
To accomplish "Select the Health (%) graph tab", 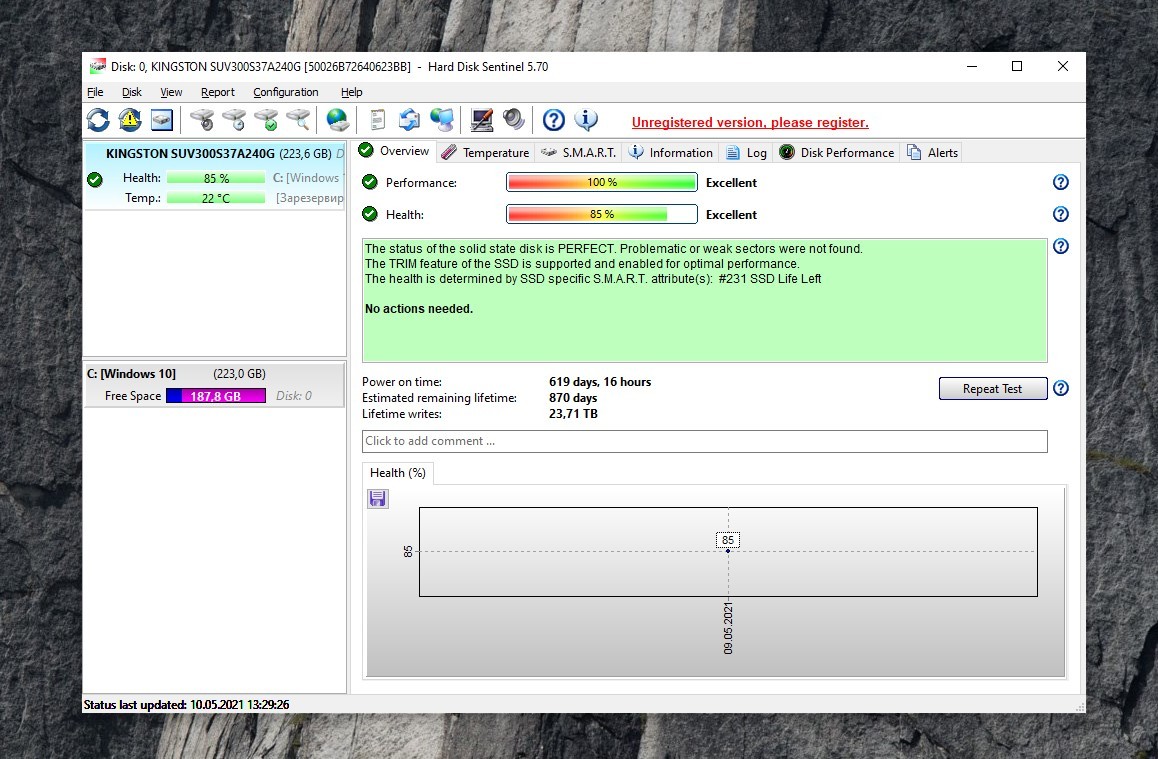I will [x=398, y=473].
